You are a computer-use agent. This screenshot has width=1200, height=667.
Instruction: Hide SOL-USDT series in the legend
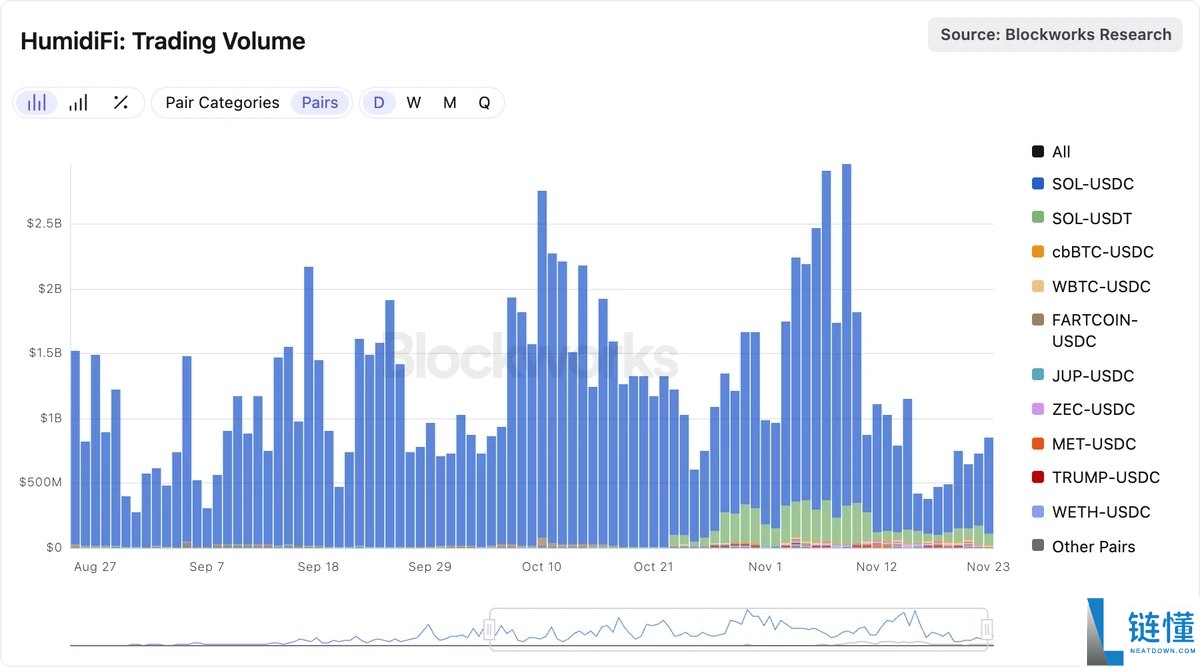click(x=1092, y=218)
